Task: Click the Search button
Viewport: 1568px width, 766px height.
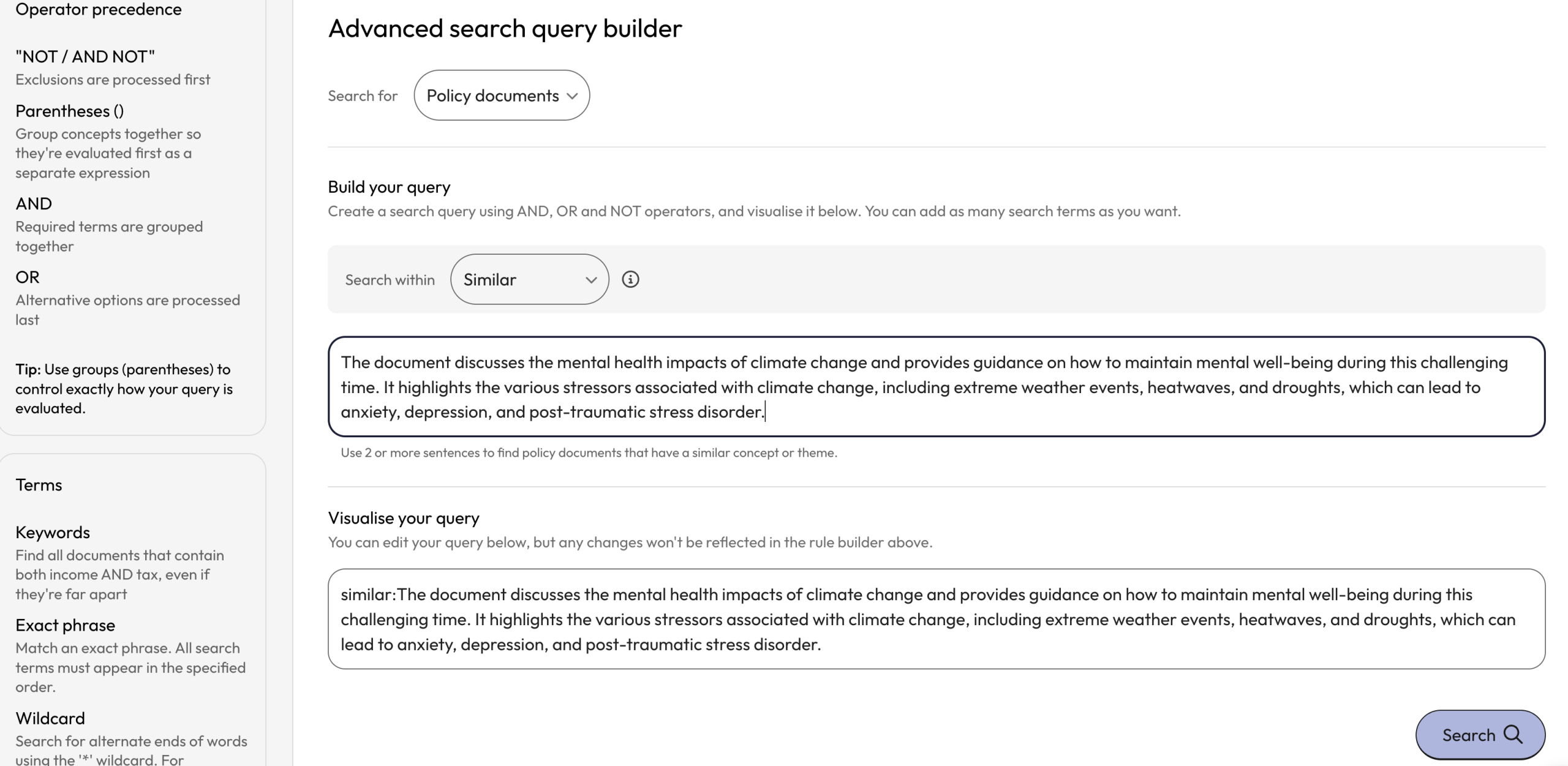Action: click(1480, 735)
